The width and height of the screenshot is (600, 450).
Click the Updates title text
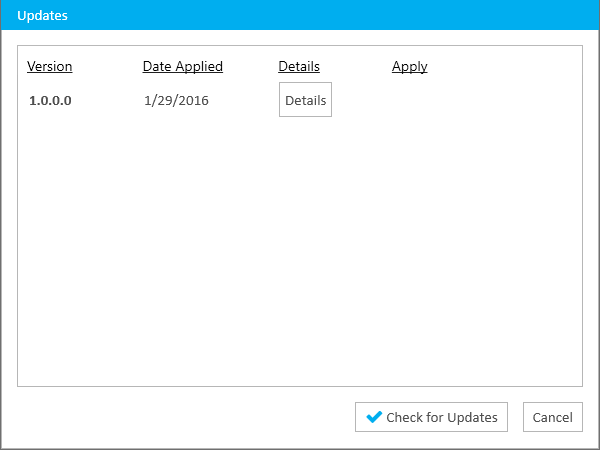(x=42, y=15)
